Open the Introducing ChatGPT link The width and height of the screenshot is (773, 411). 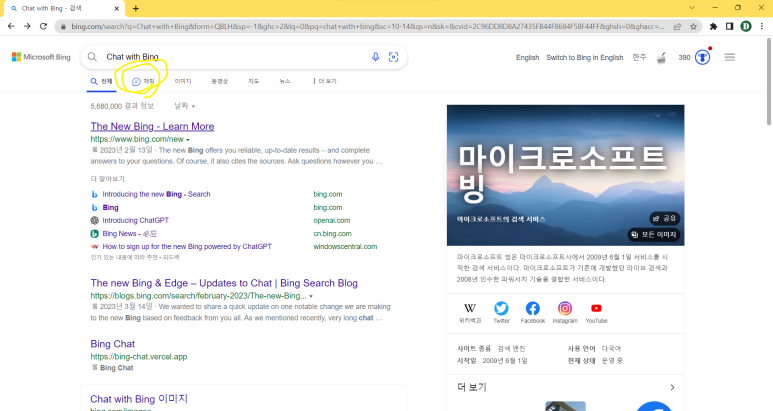coord(136,220)
